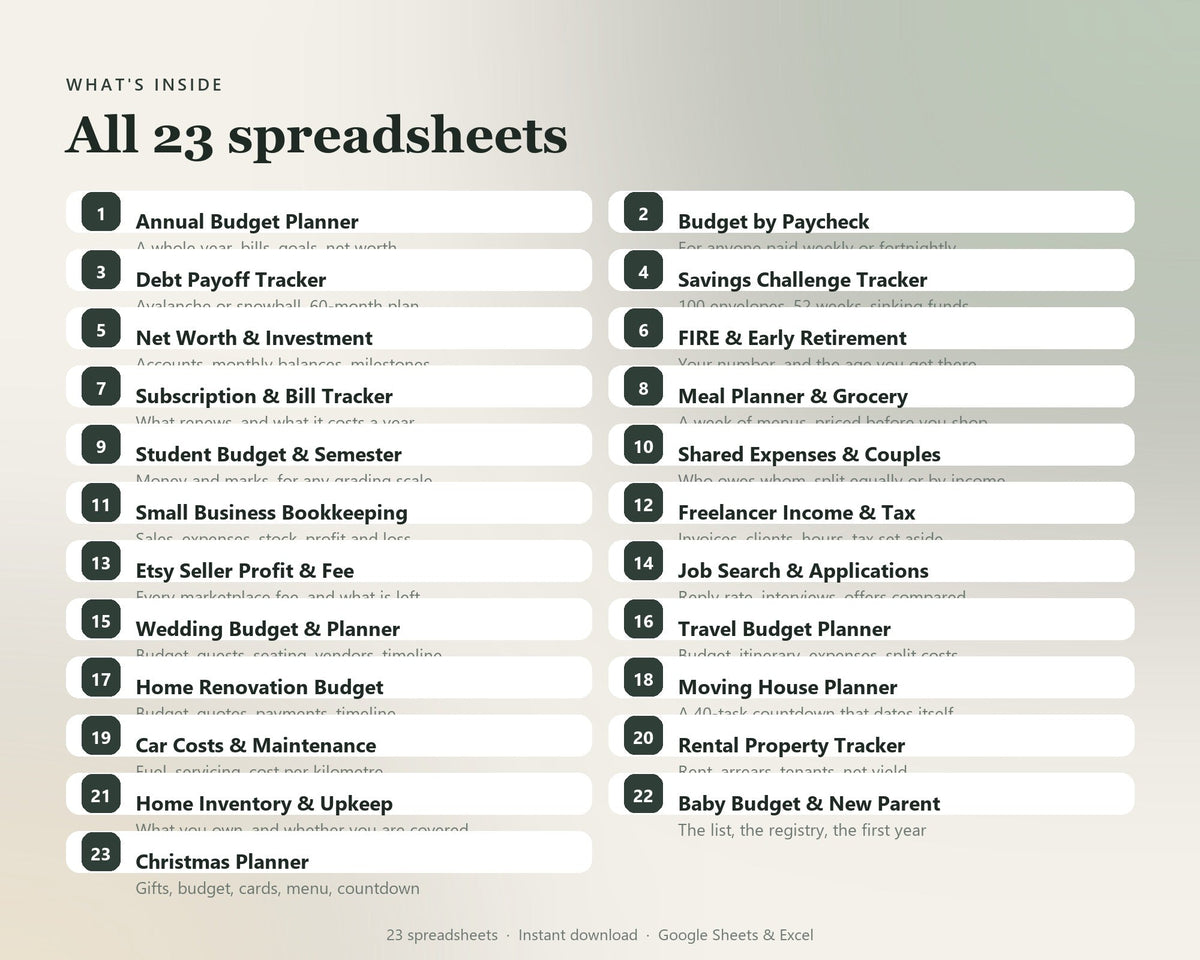1200x960 pixels.
Task: Select the Car Costs & Maintenance title
Action: (x=256, y=746)
